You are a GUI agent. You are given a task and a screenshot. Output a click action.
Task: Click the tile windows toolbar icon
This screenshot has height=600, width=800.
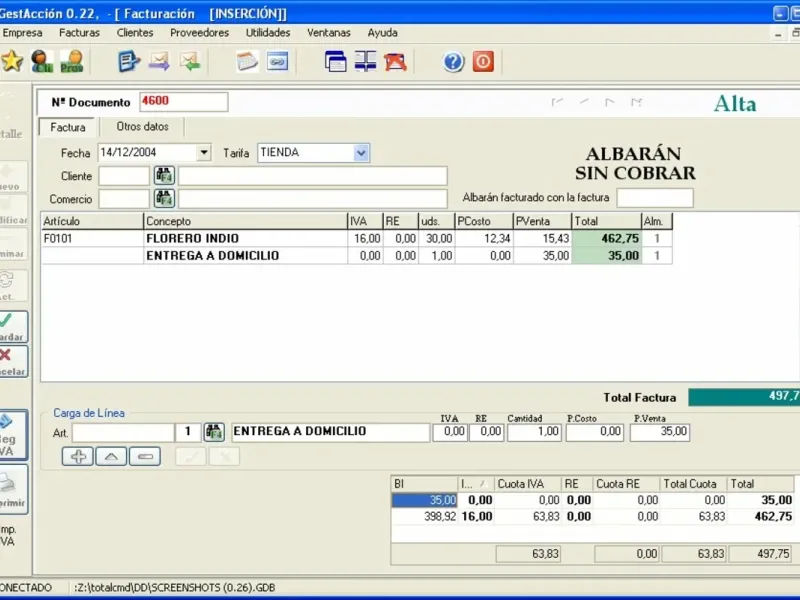(x=365, y=62)
